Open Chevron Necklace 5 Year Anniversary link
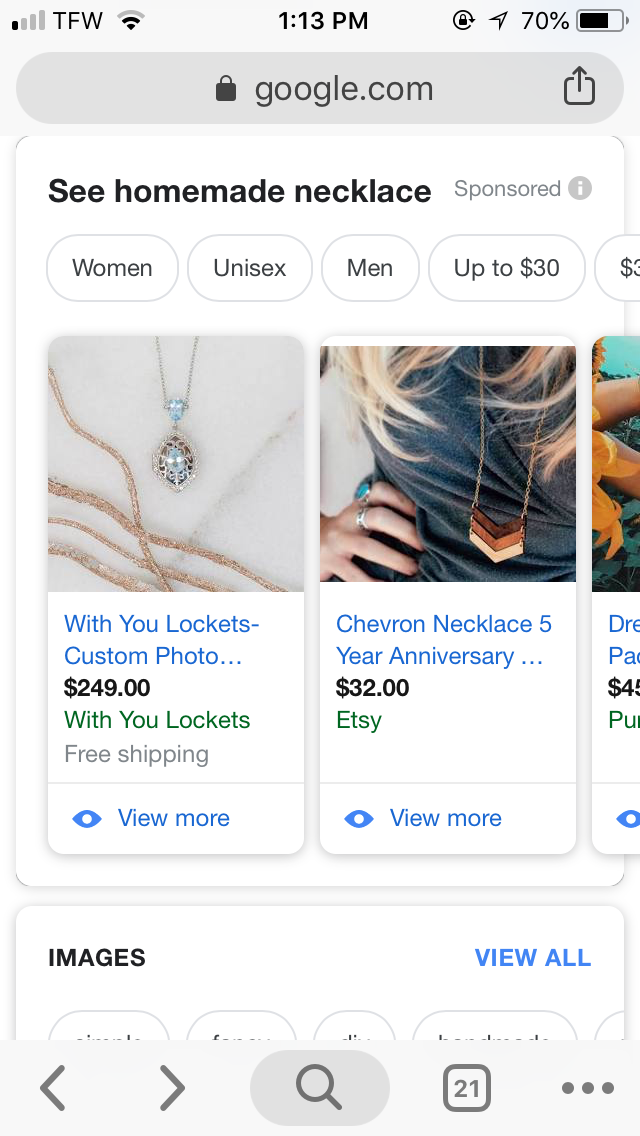Screen dimensions: 640x1136 pos(443,640)
